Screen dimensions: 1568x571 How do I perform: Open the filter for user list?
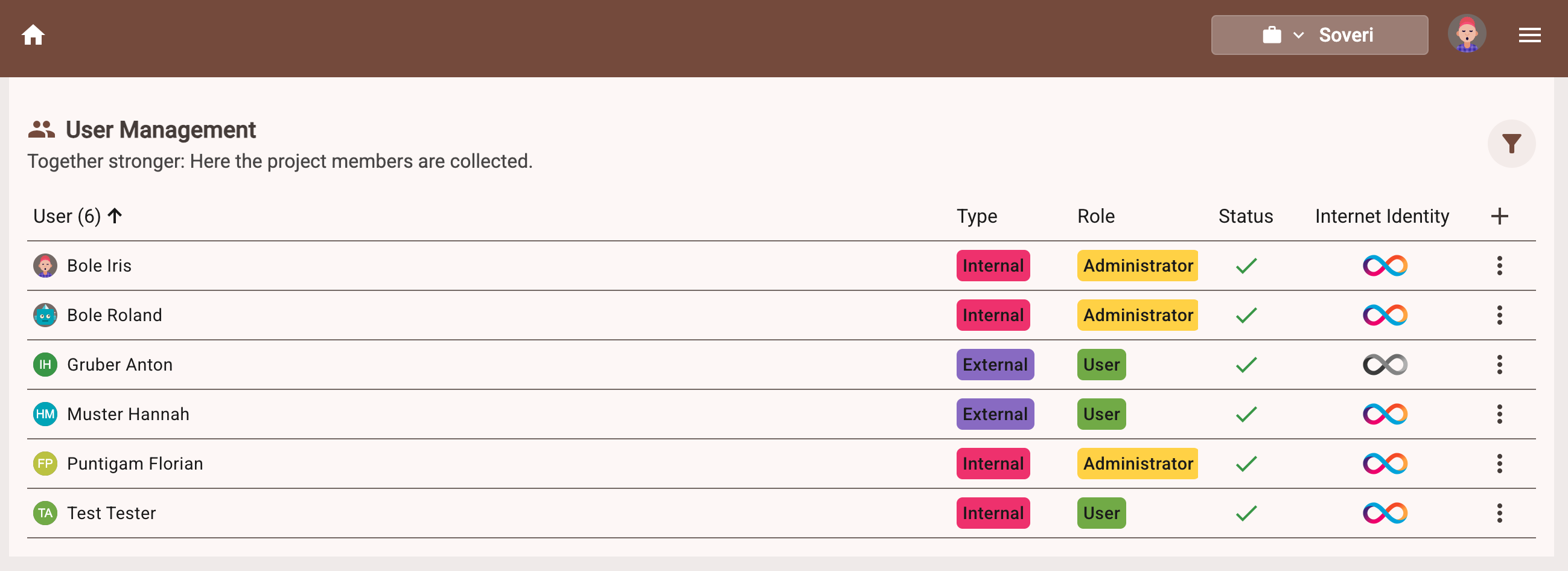tap(1511, 144)
